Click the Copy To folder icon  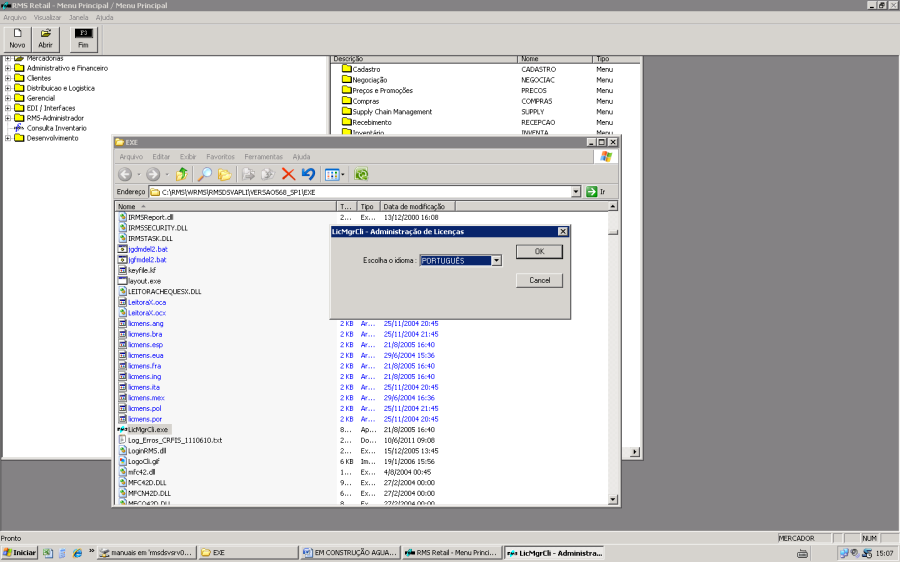pos(268,174)
